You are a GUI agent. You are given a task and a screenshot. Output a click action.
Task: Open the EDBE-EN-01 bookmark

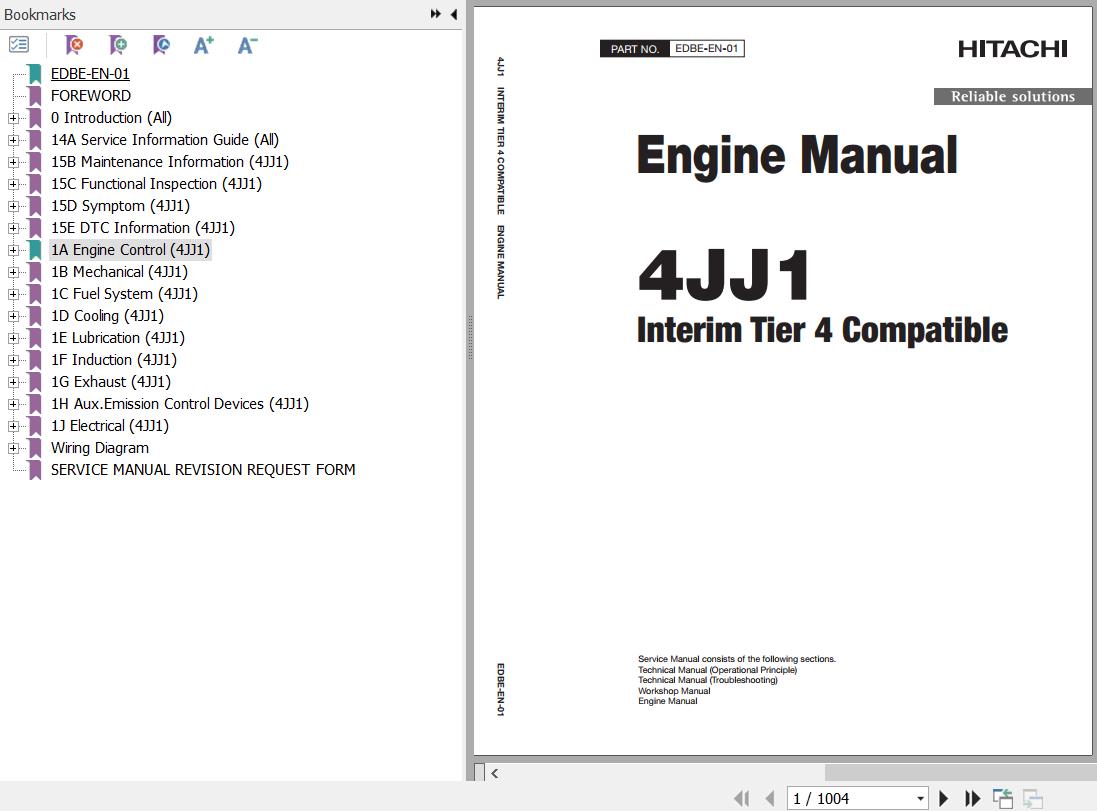tap(90, 73)
